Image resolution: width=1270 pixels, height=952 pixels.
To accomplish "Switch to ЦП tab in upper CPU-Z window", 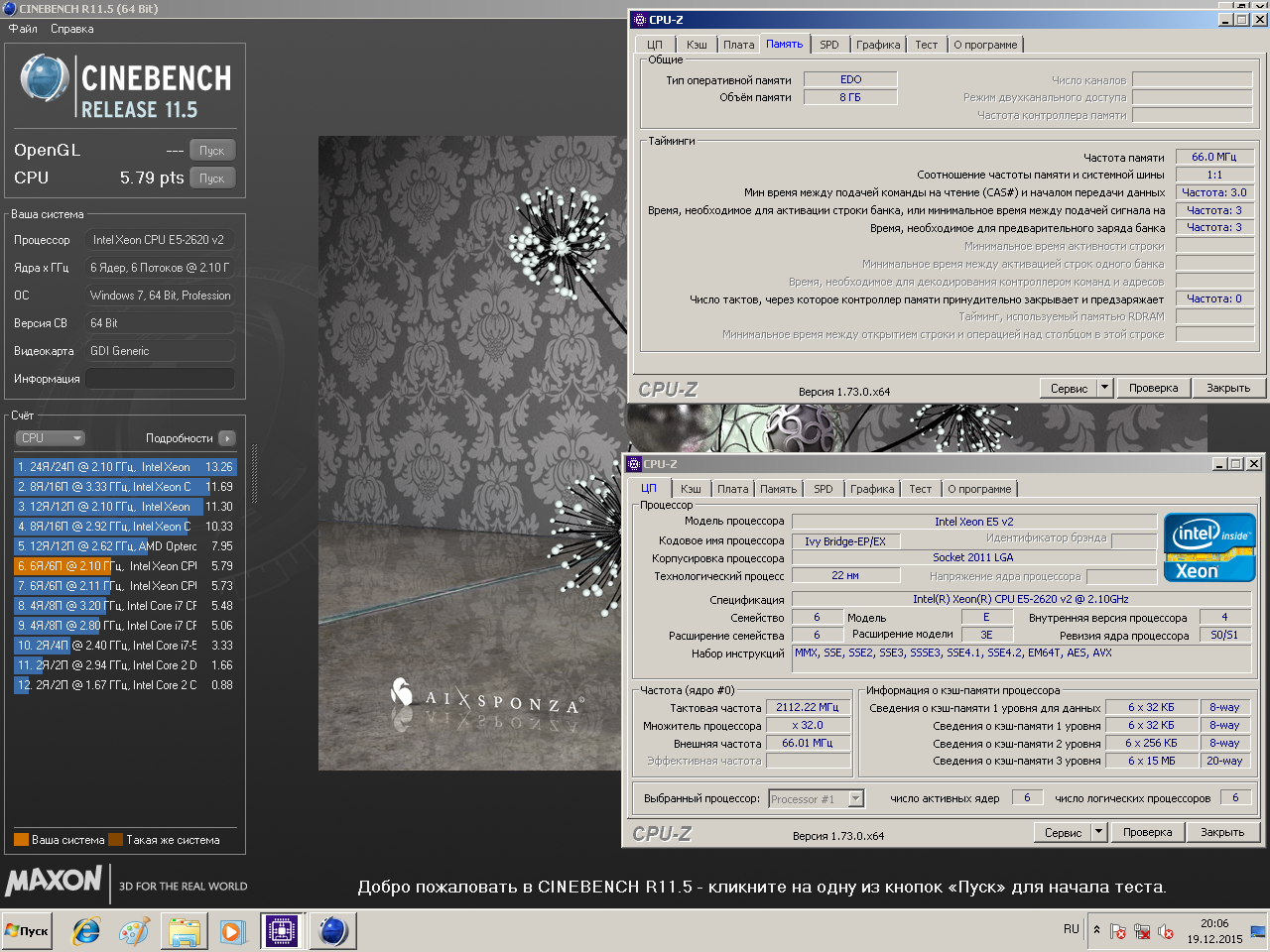I will pos(655,45).
